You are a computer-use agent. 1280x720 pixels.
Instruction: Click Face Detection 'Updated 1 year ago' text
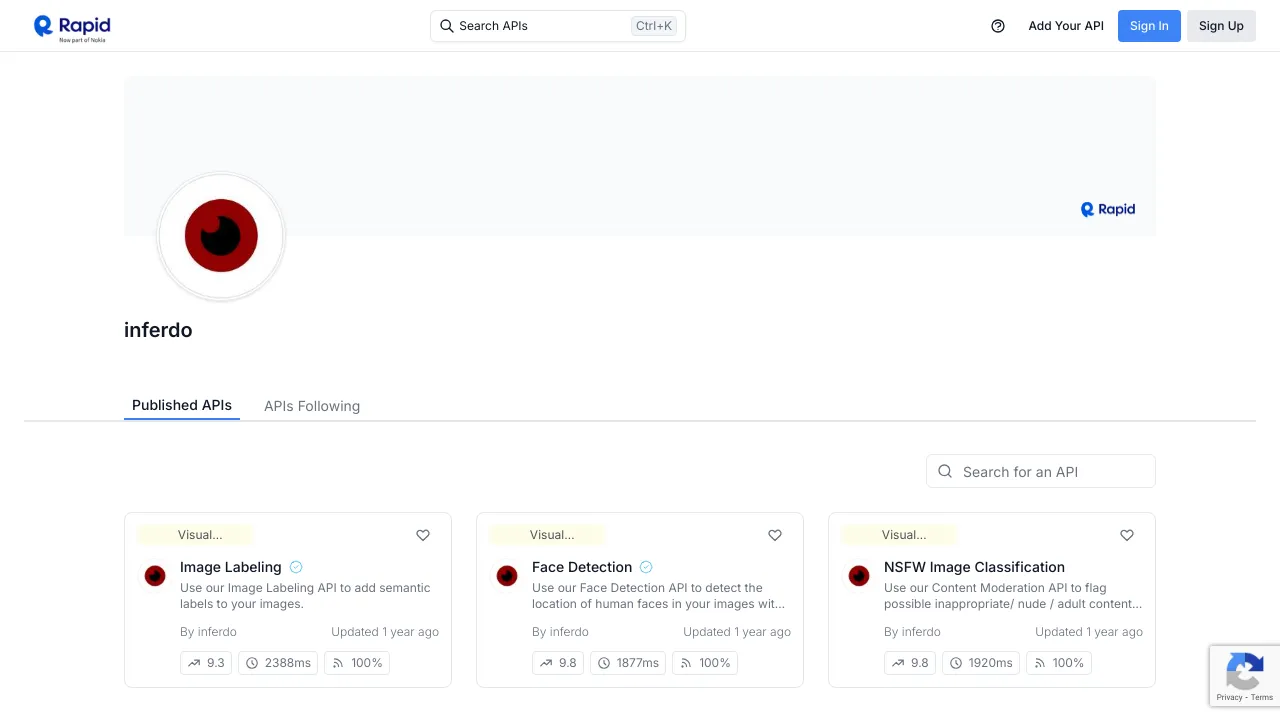tap(737, 632)
